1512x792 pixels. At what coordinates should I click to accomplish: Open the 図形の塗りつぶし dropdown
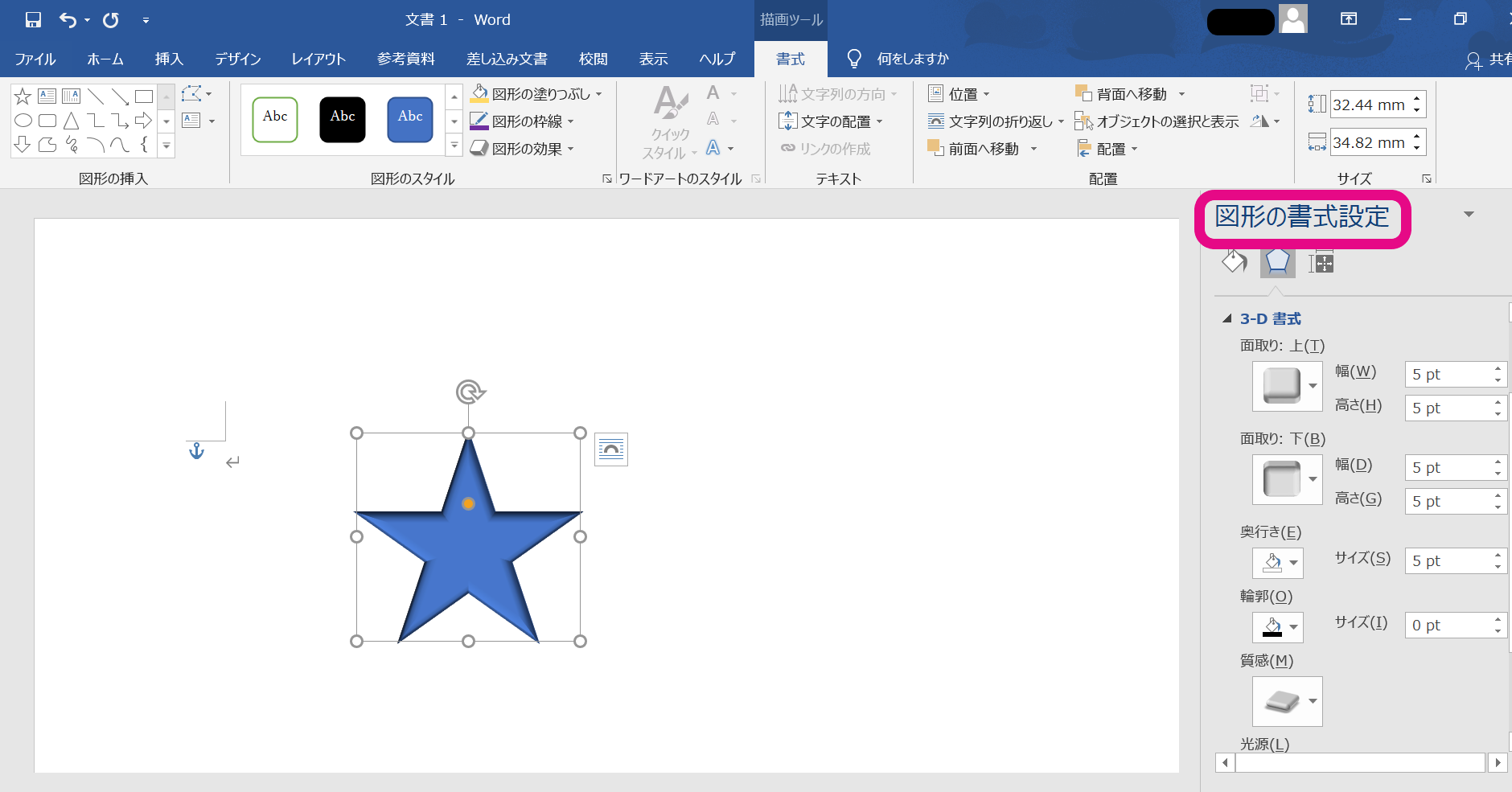(536, 94)
